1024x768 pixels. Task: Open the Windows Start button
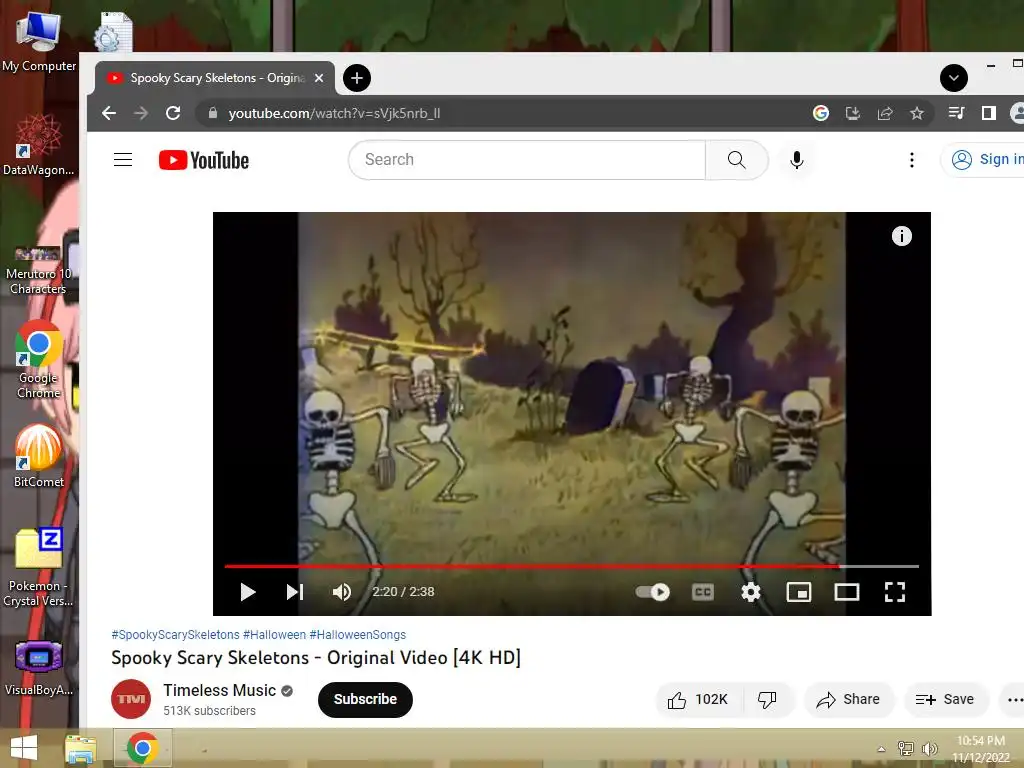[24, 748]
